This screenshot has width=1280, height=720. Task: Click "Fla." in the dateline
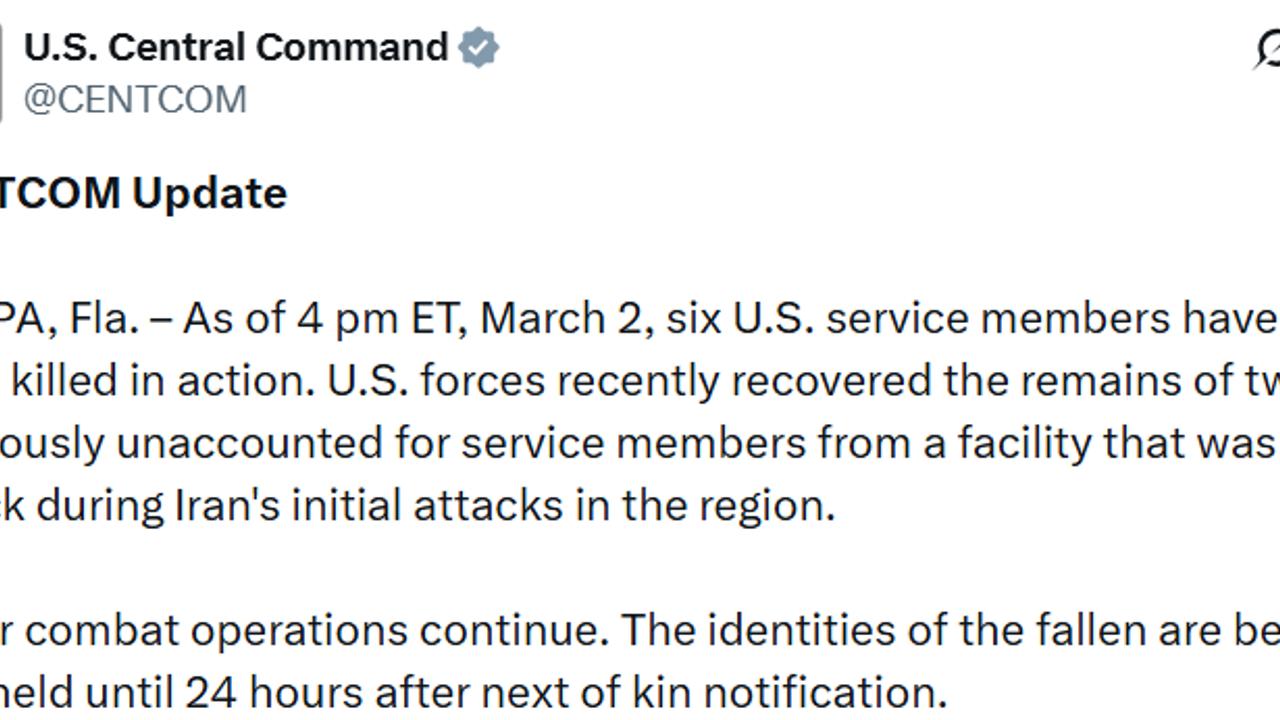(104, 319)
